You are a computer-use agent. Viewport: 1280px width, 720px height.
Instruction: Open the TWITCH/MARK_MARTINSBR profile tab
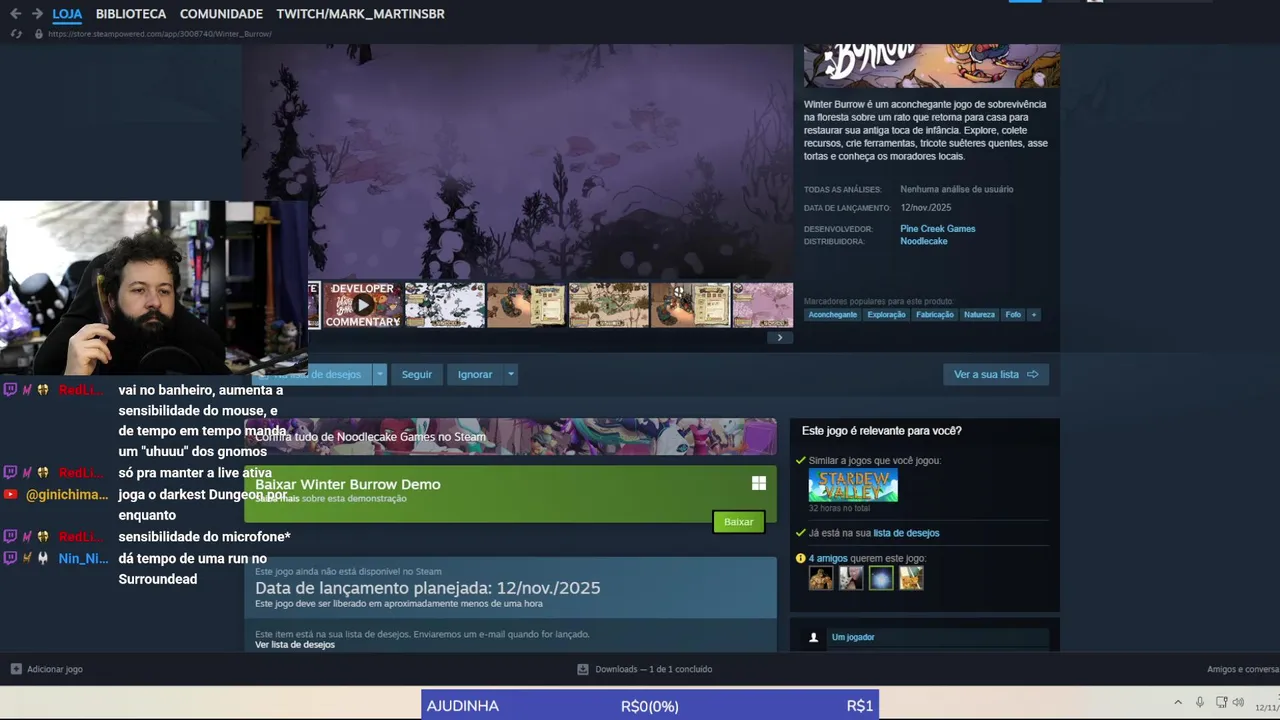[360, 14]
